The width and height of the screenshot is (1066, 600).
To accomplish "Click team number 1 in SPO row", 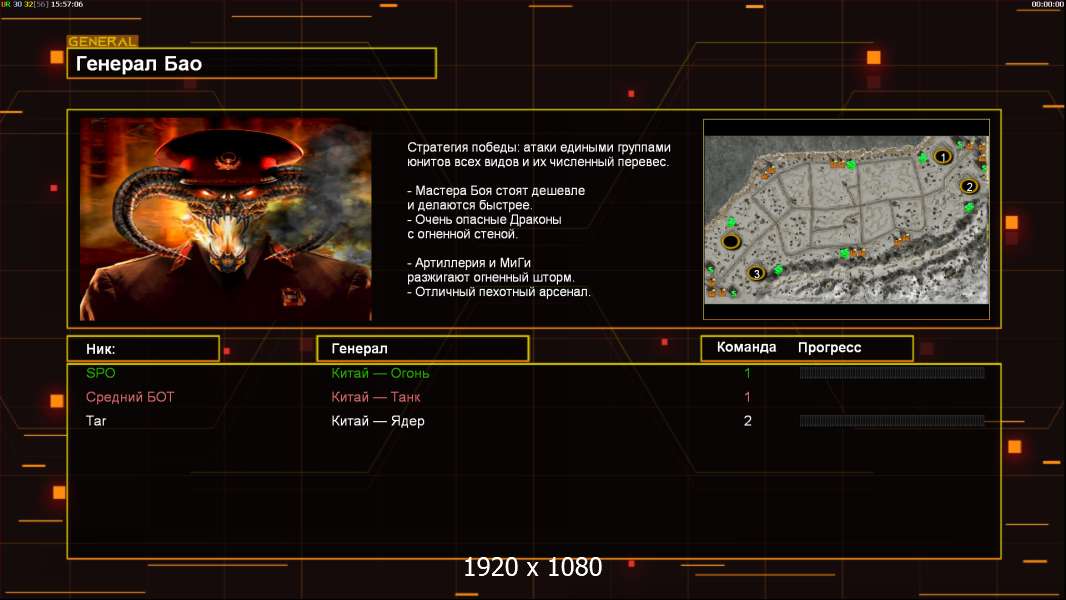I will click(x=747, y=373).
